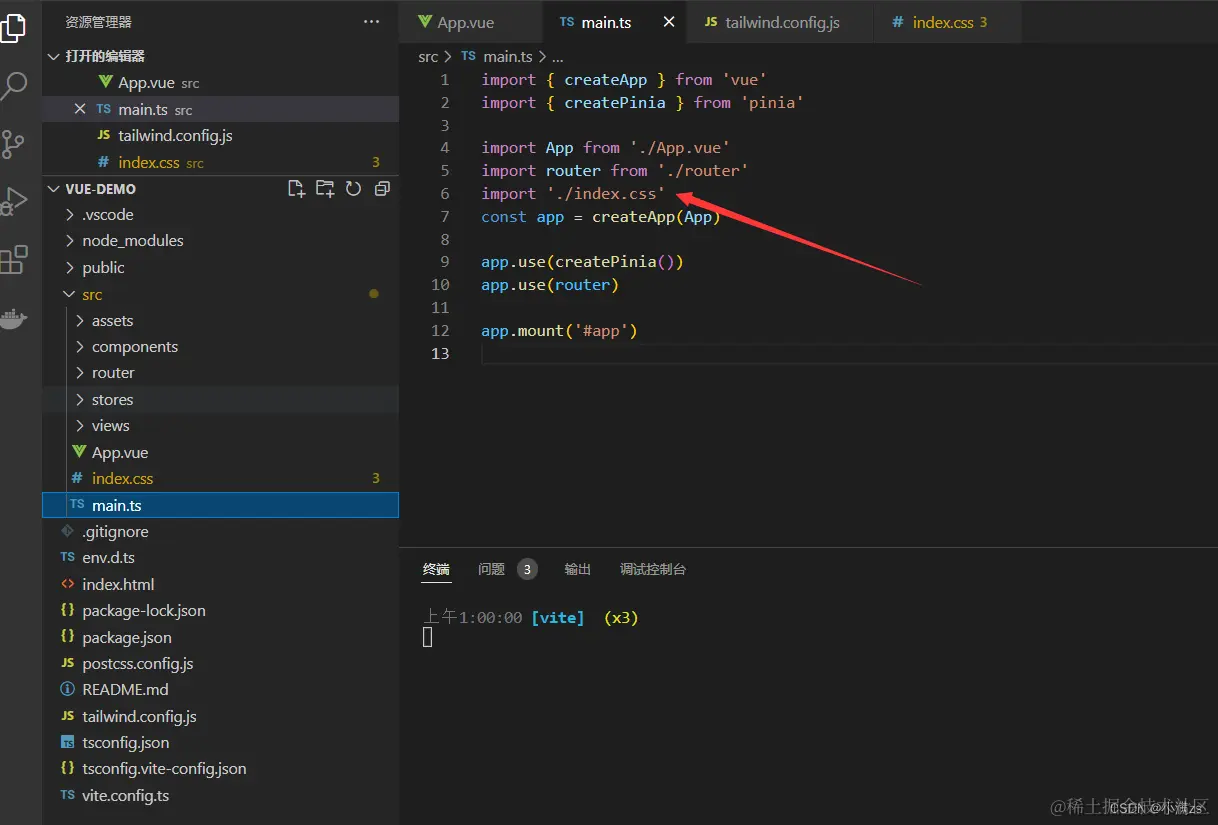
Task: Open the postcss.config.js file
Action: click(220, 663)
